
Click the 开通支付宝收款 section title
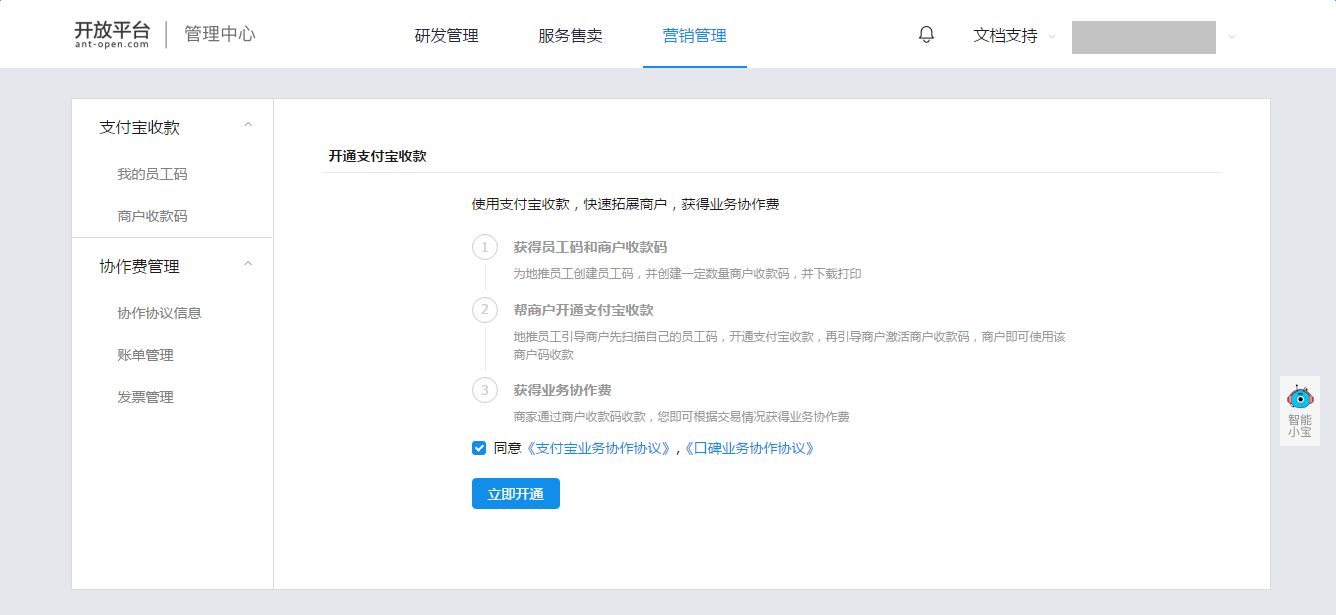click(x=378, y=156)
